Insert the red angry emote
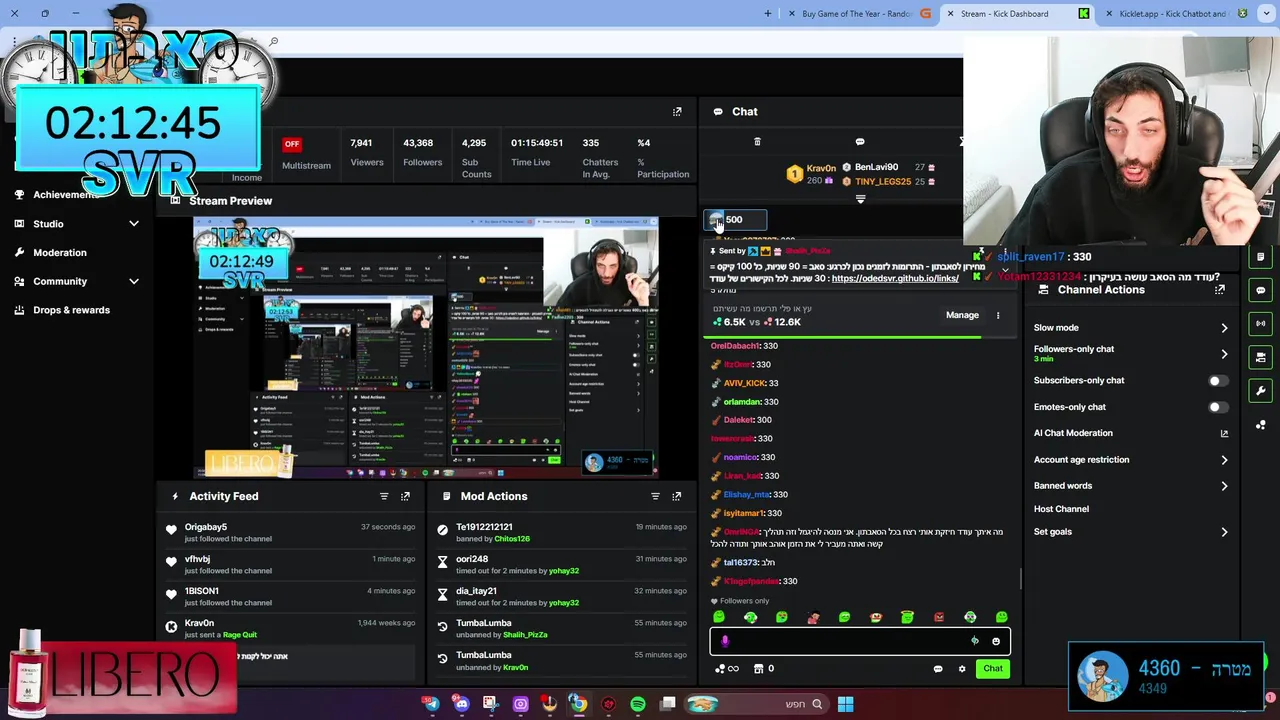1280x720 pixels. click(938, 617)
